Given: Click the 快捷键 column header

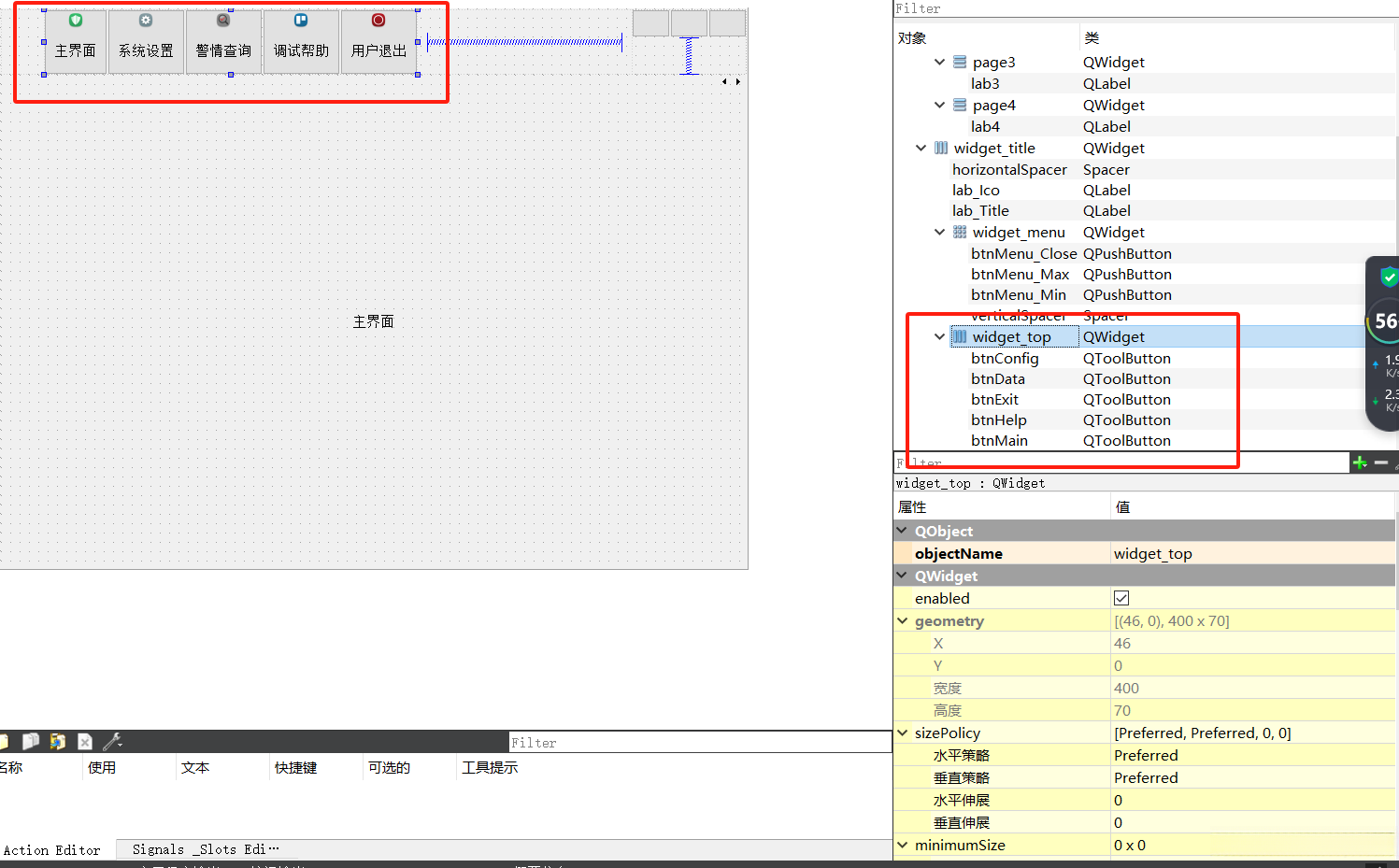Looking at the screenshot, I should tap(296, 768).
